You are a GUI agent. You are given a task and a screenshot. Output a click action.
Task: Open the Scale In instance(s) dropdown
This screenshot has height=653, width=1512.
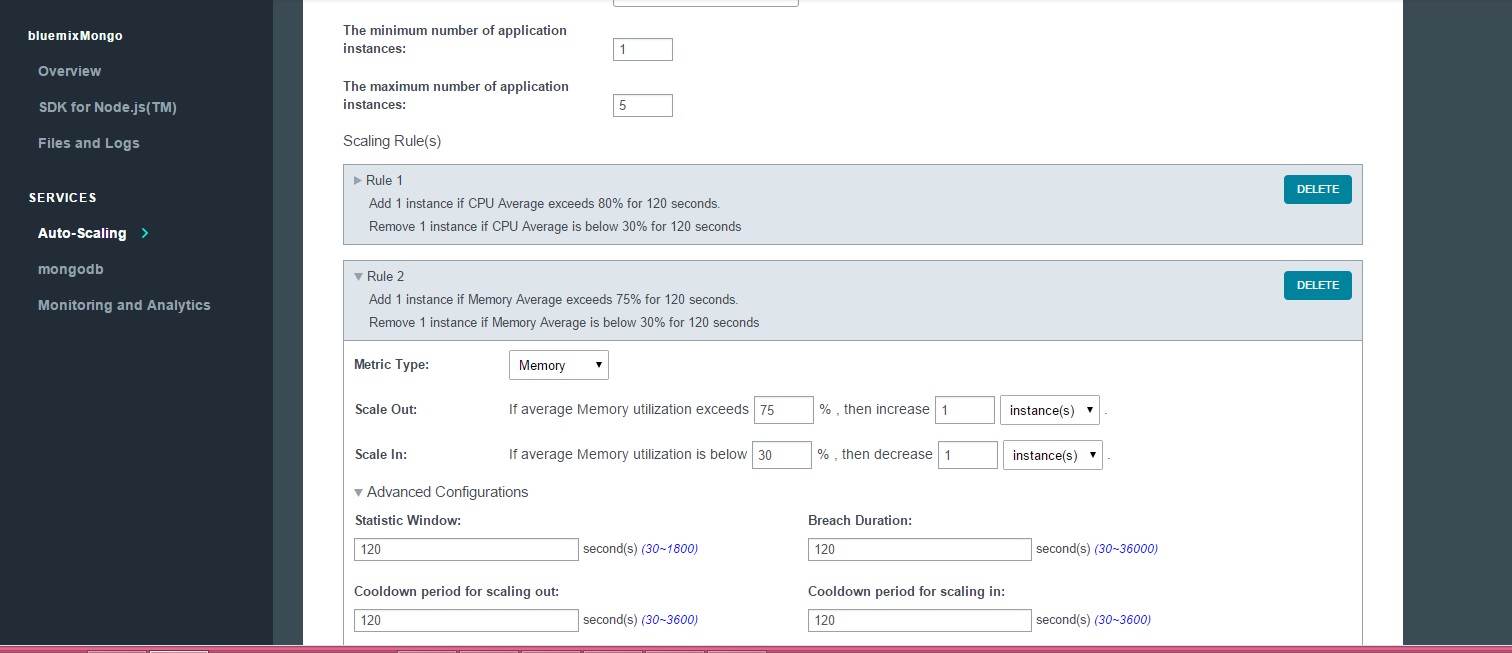point(1052,455)
